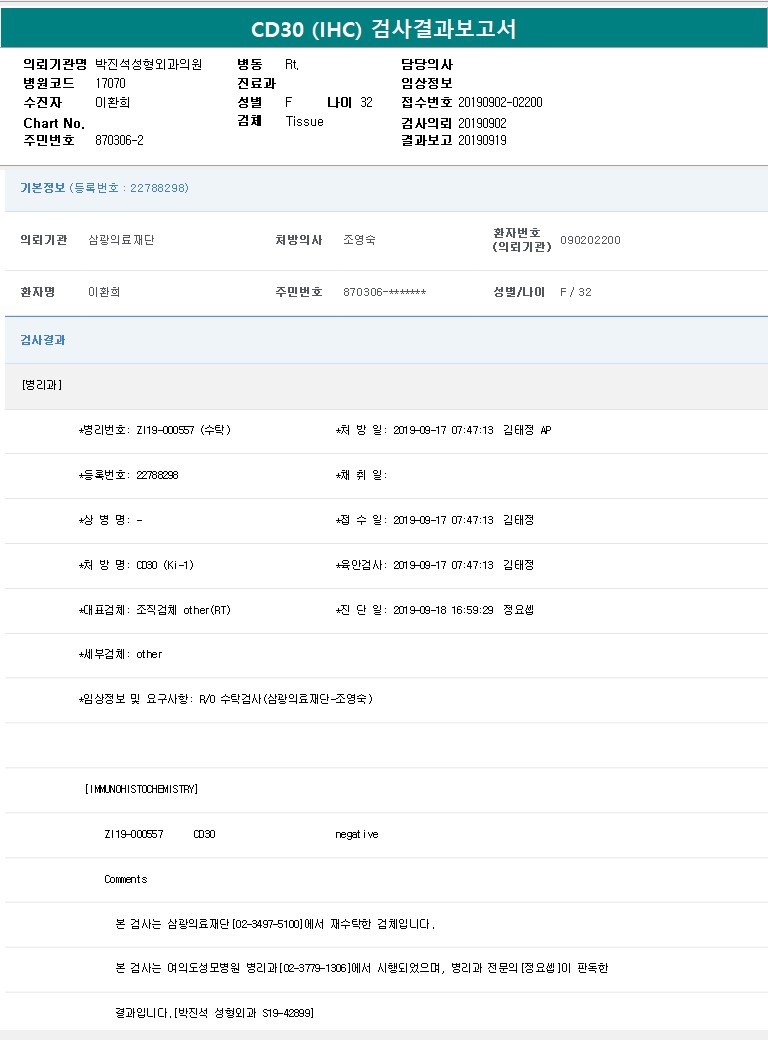Select the 병원코드 value 17070
768x1040 pixels.
pos(110,83)
